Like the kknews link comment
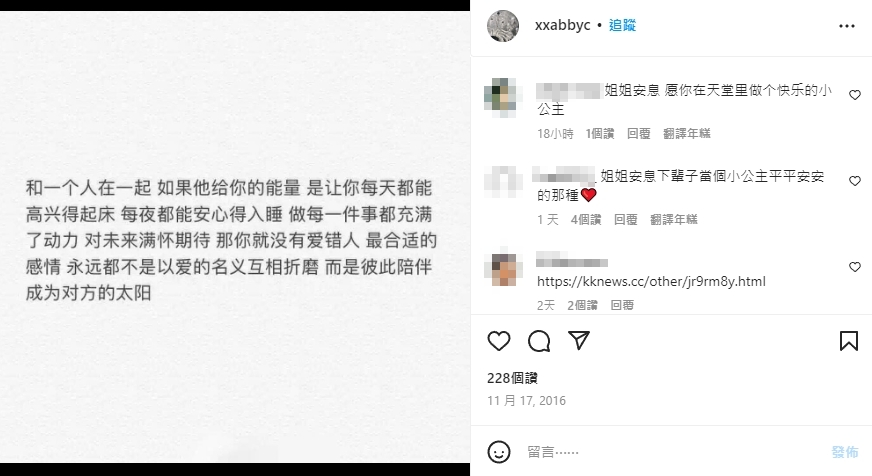Image resolution: width=872 pixels, height=476 pixels. (x=855, y=267)
